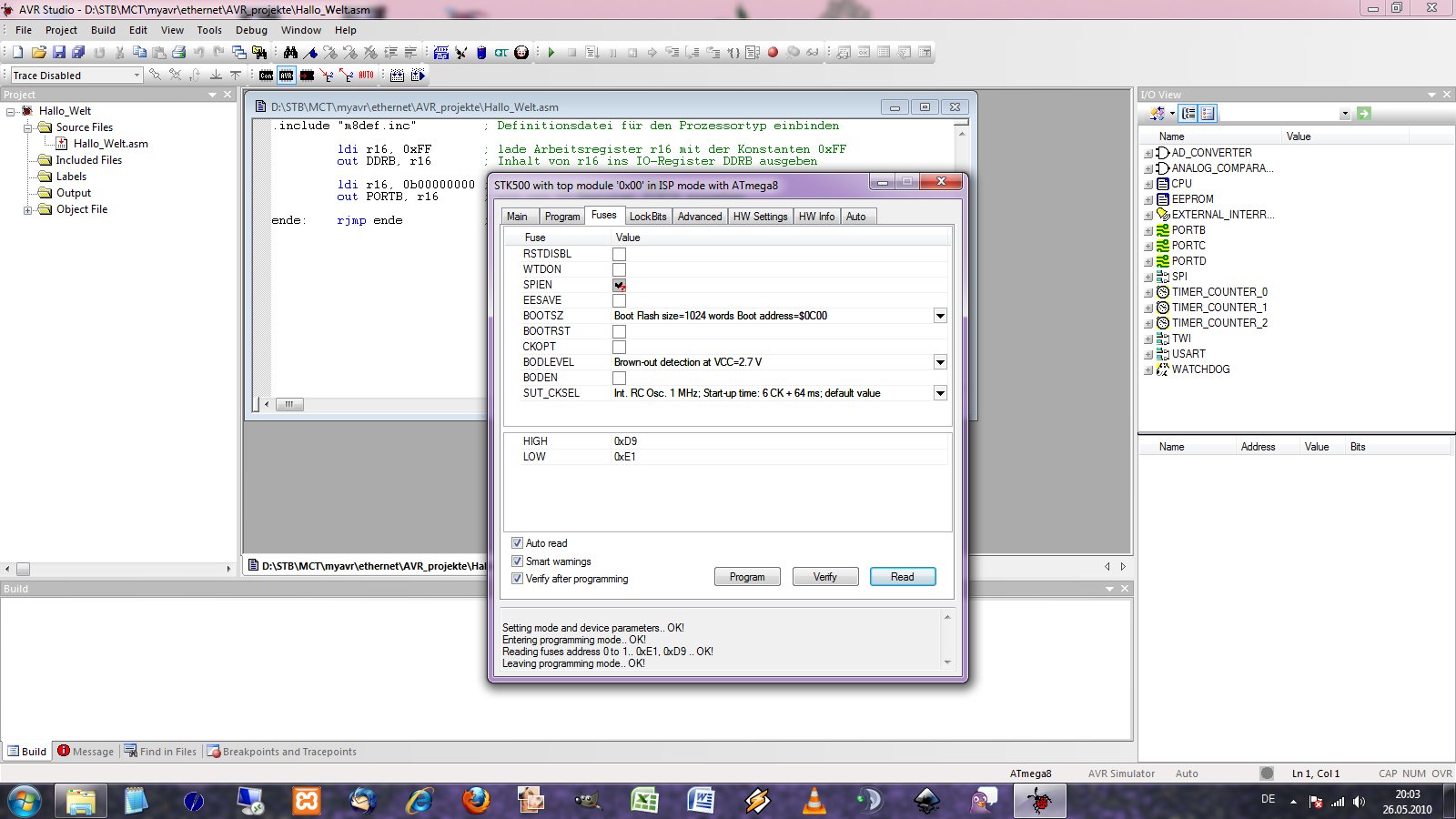Viewport: 1456px width, 819px height.
Task: Collapse the Hallo_Welt project tree node
Action: [11, 112]
